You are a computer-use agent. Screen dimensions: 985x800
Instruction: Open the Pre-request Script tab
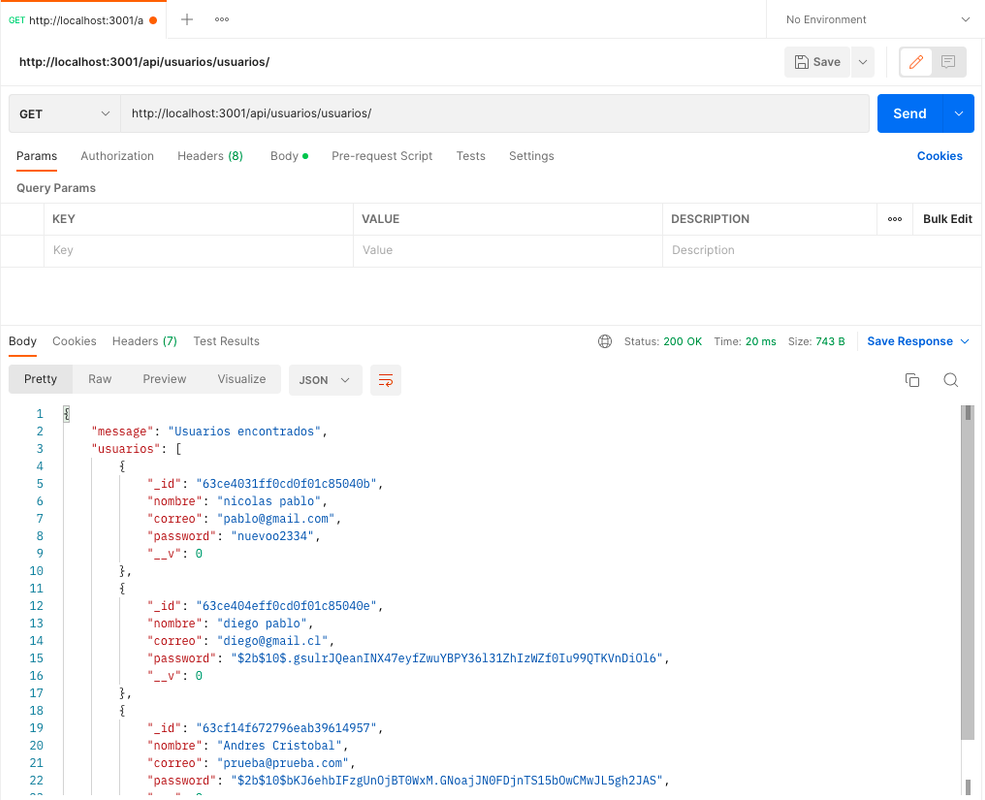point(382,156)
